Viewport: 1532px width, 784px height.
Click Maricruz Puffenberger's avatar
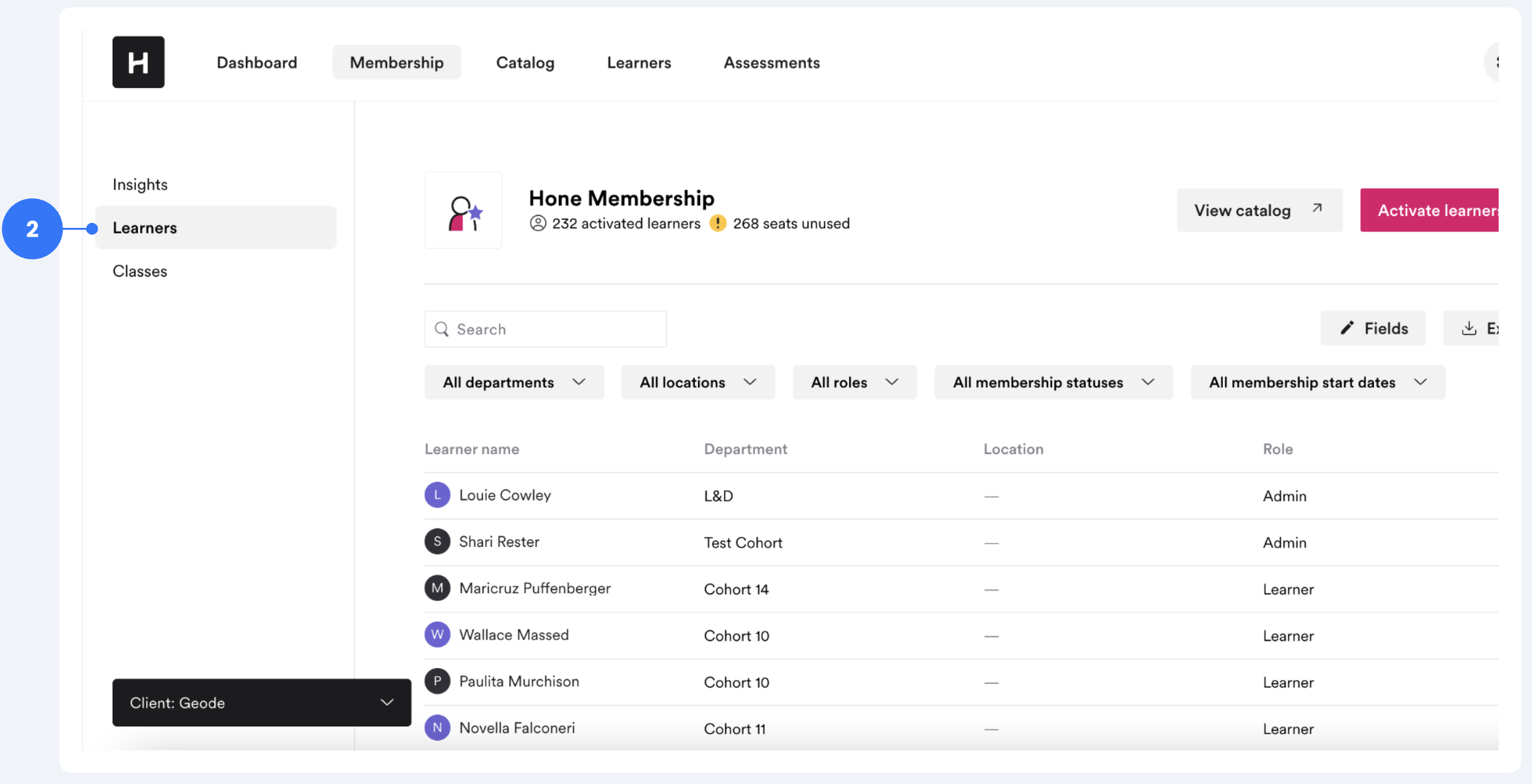pos(437,588)
